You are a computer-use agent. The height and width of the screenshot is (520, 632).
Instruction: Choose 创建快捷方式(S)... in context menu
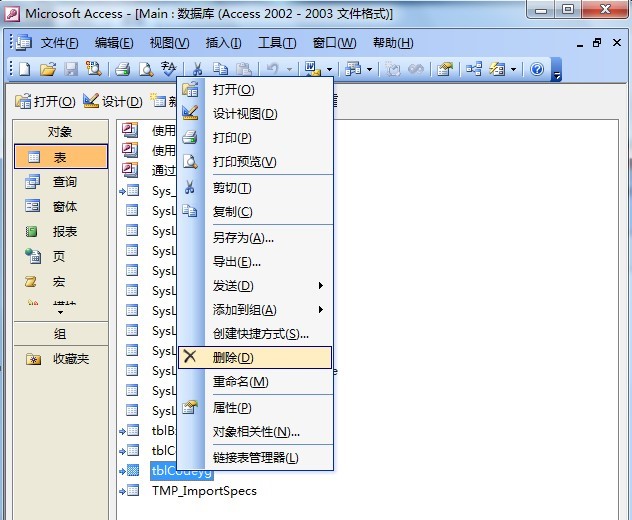tap(255, 334)
